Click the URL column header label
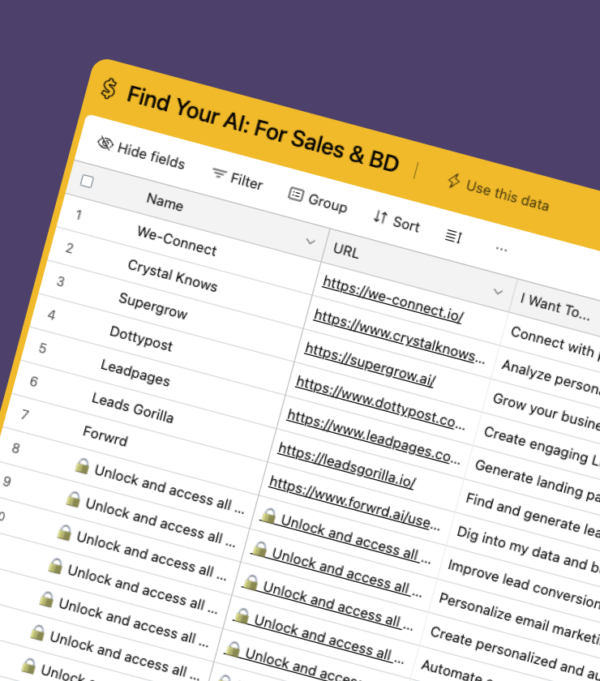The image size is (600, 681). [x=346, y=251]
